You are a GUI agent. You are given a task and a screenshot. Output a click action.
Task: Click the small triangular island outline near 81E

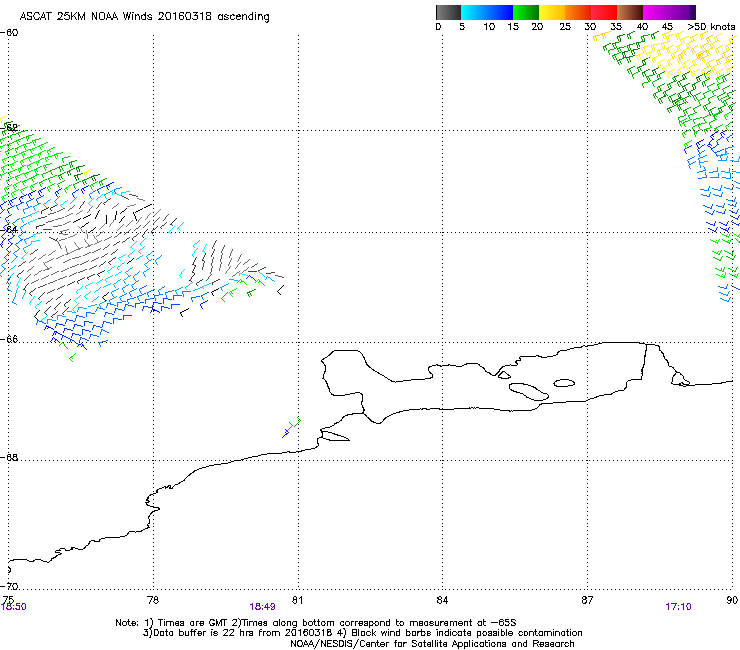(x=335, y=436)
